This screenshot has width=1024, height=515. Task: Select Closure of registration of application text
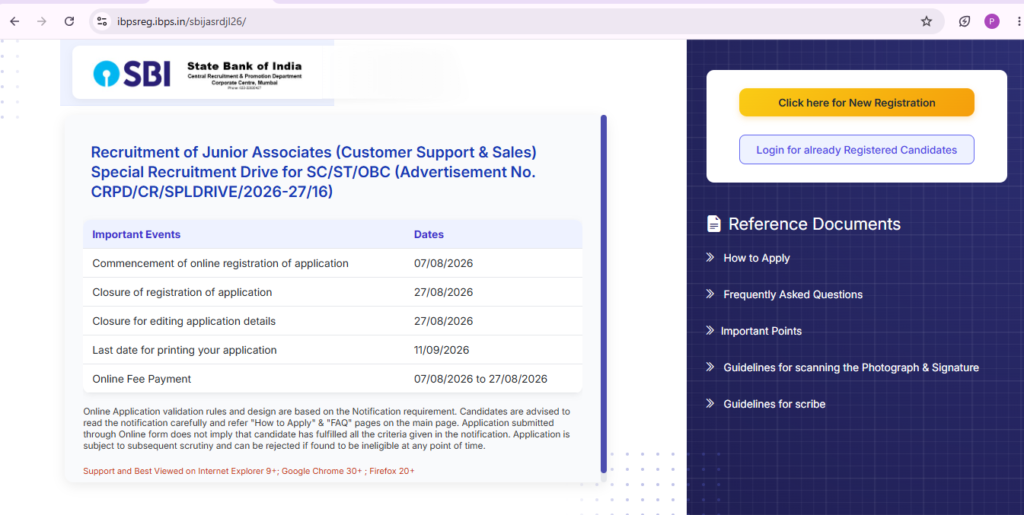182,292
